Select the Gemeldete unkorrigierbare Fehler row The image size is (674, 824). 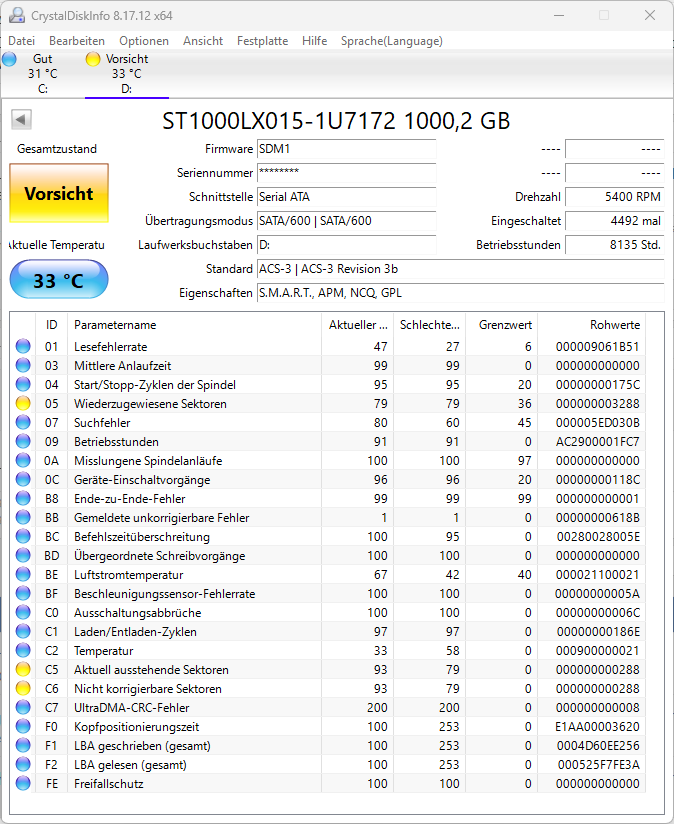[x=328, y=518]
